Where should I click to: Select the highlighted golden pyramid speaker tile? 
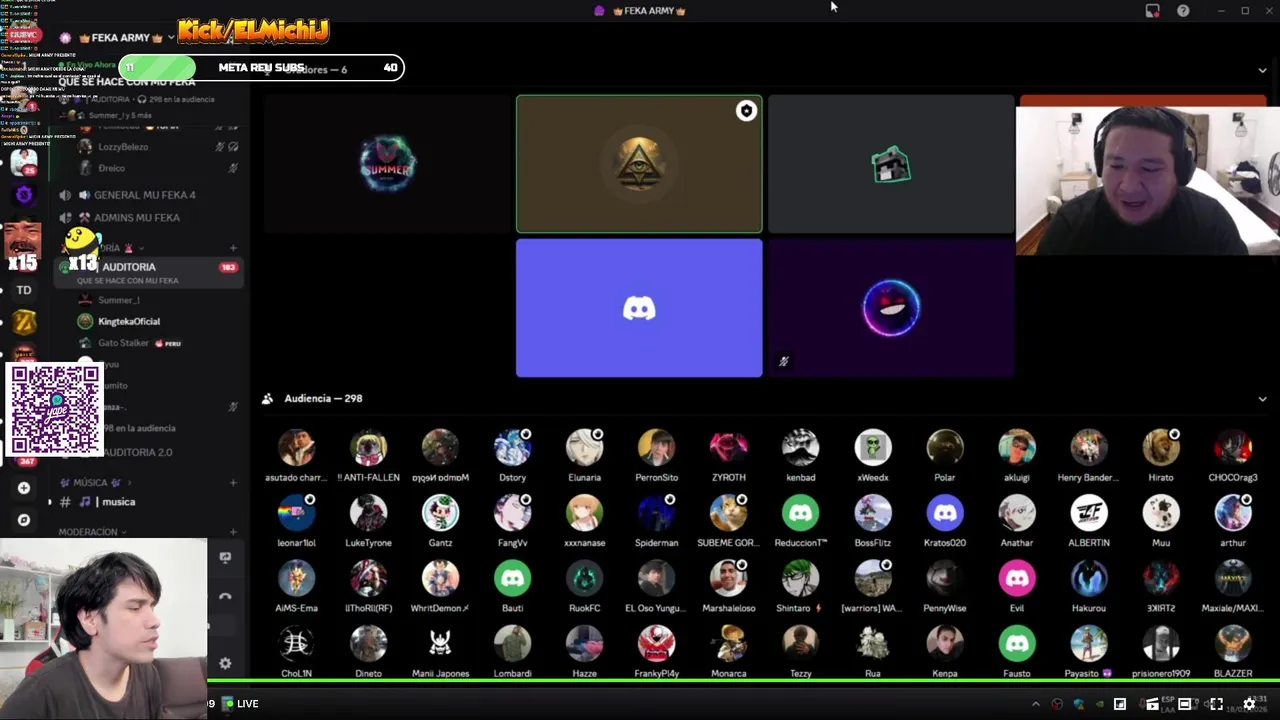[x=639, y=164]
